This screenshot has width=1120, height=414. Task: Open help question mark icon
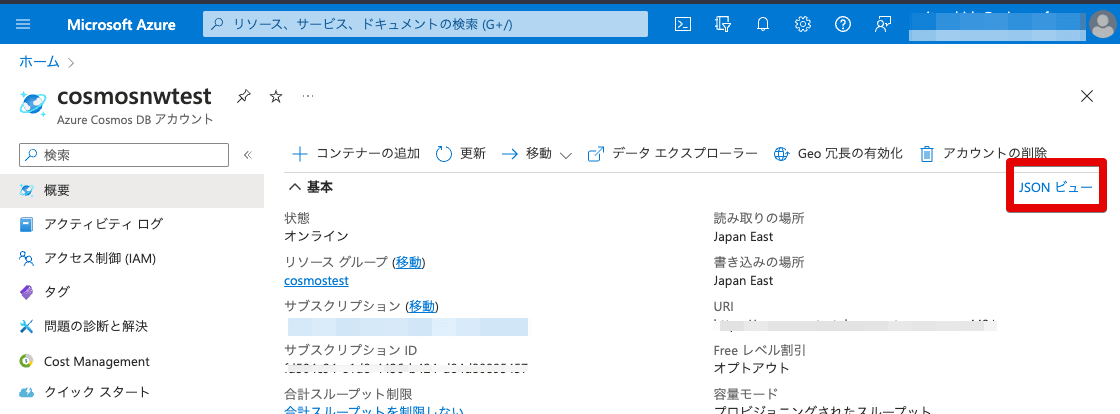843,24
